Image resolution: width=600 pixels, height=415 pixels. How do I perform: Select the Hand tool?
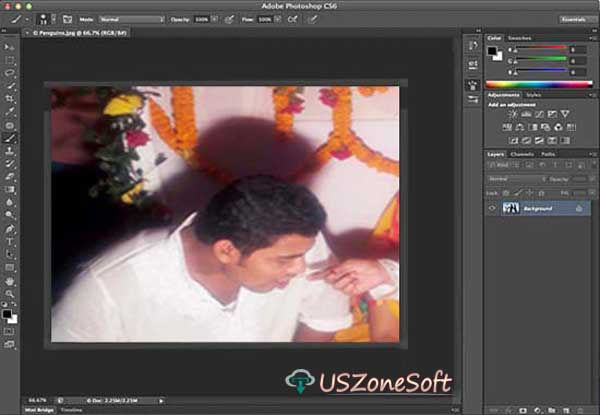coord(10,281)
